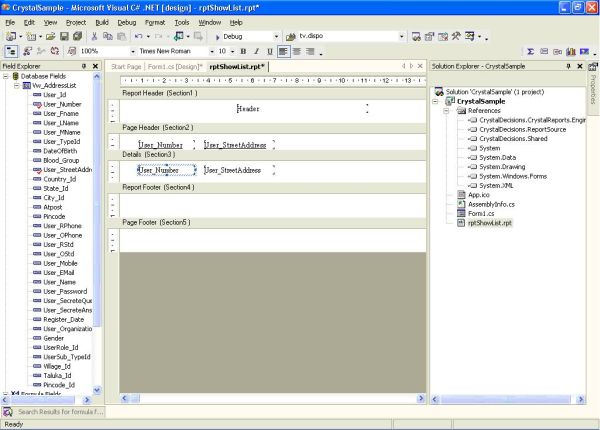Click the Navigate Backward icon
The height and width of the screenshot is (430, 600).
tap(179, 36)
